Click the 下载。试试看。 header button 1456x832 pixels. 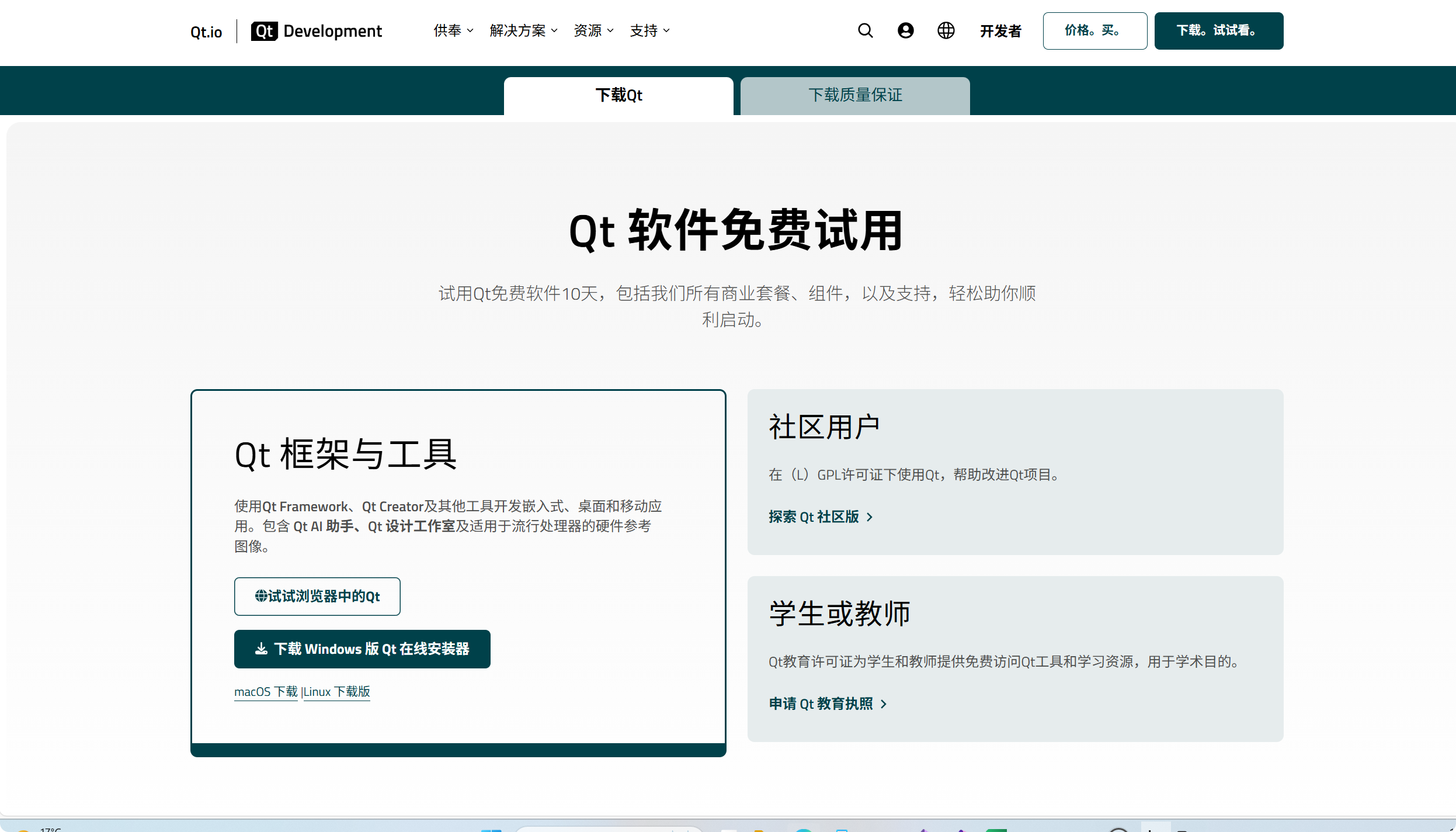coord(1218,31)
